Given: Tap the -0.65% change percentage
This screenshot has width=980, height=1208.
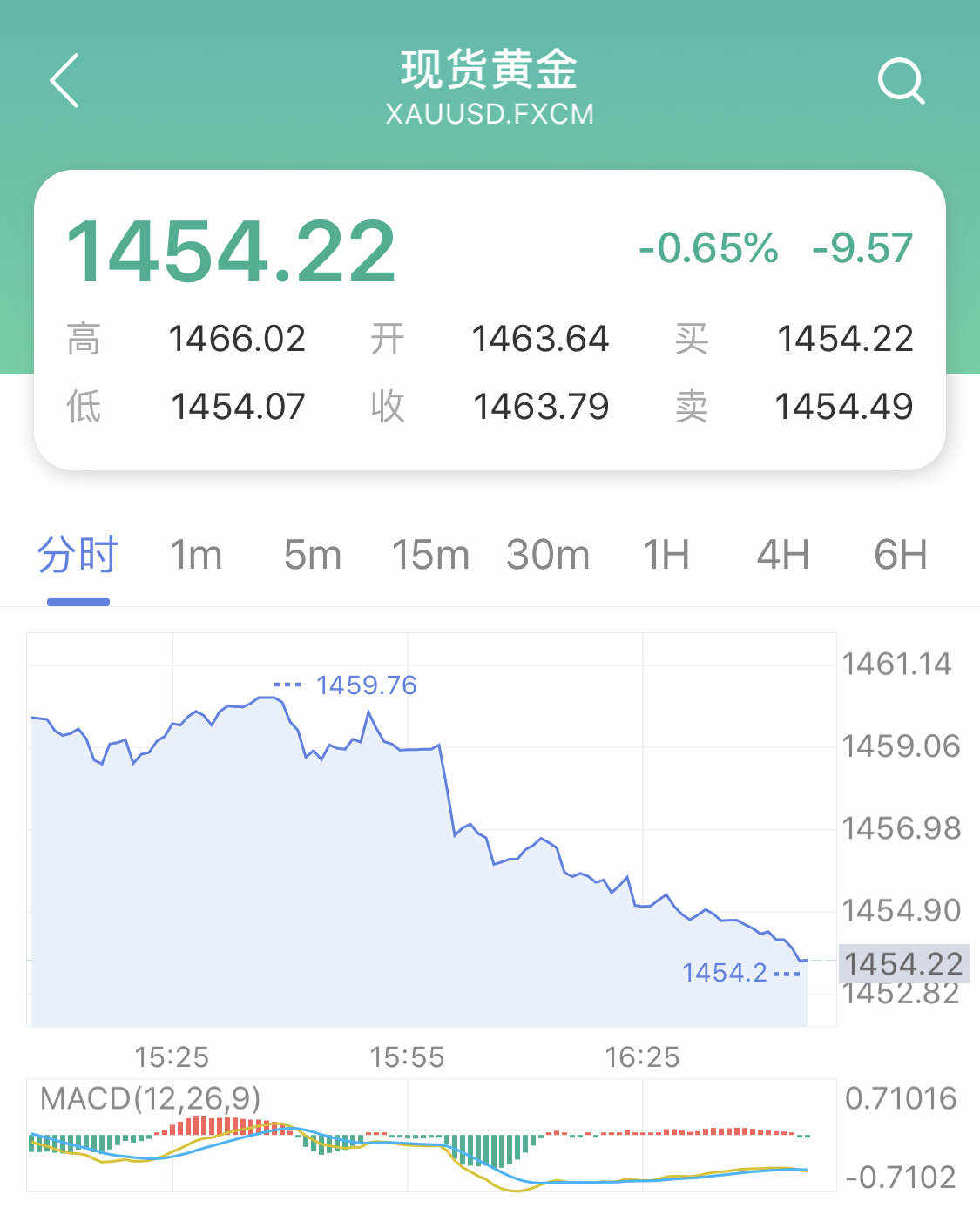Looking at the screenshot, I should tap(708, 248).
